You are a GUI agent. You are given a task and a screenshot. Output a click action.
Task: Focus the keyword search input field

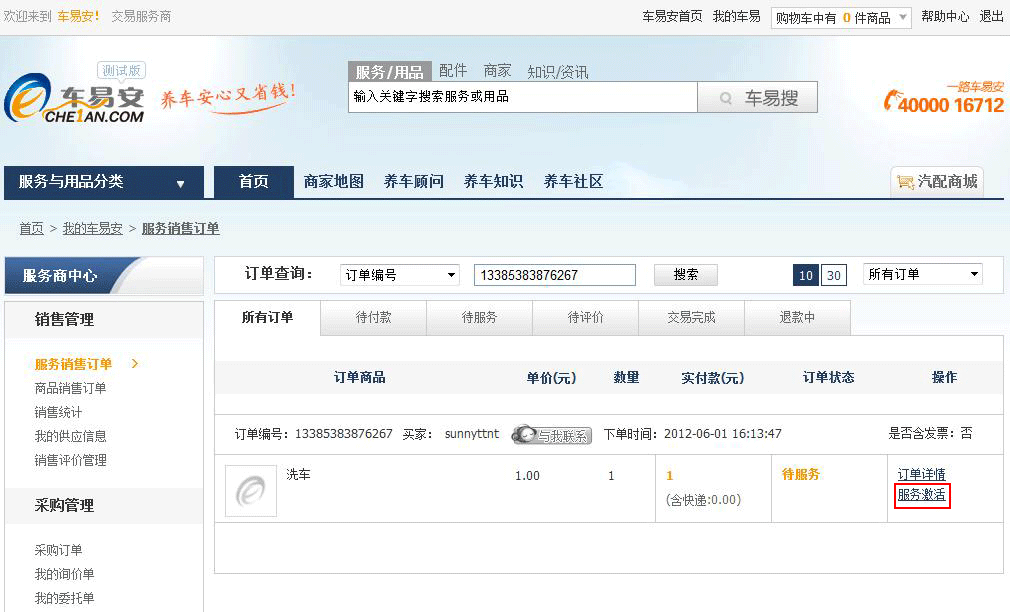tap(523, 97)
